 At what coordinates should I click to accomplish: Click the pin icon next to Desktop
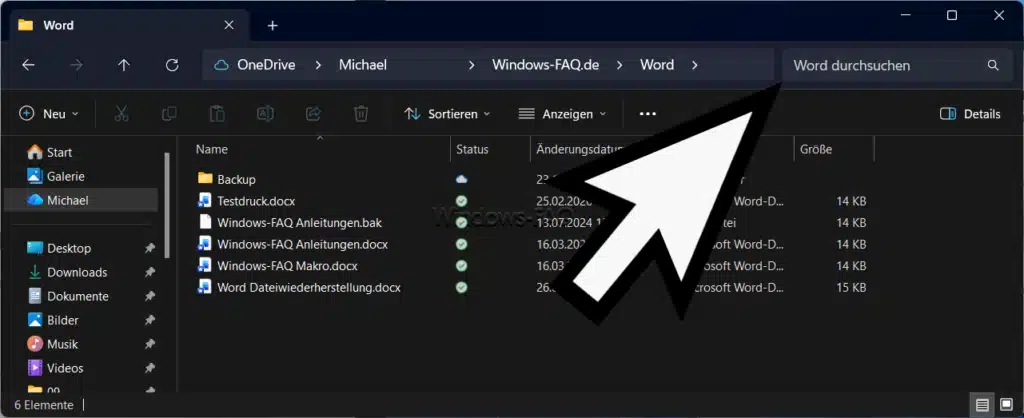tap(150, 248)
